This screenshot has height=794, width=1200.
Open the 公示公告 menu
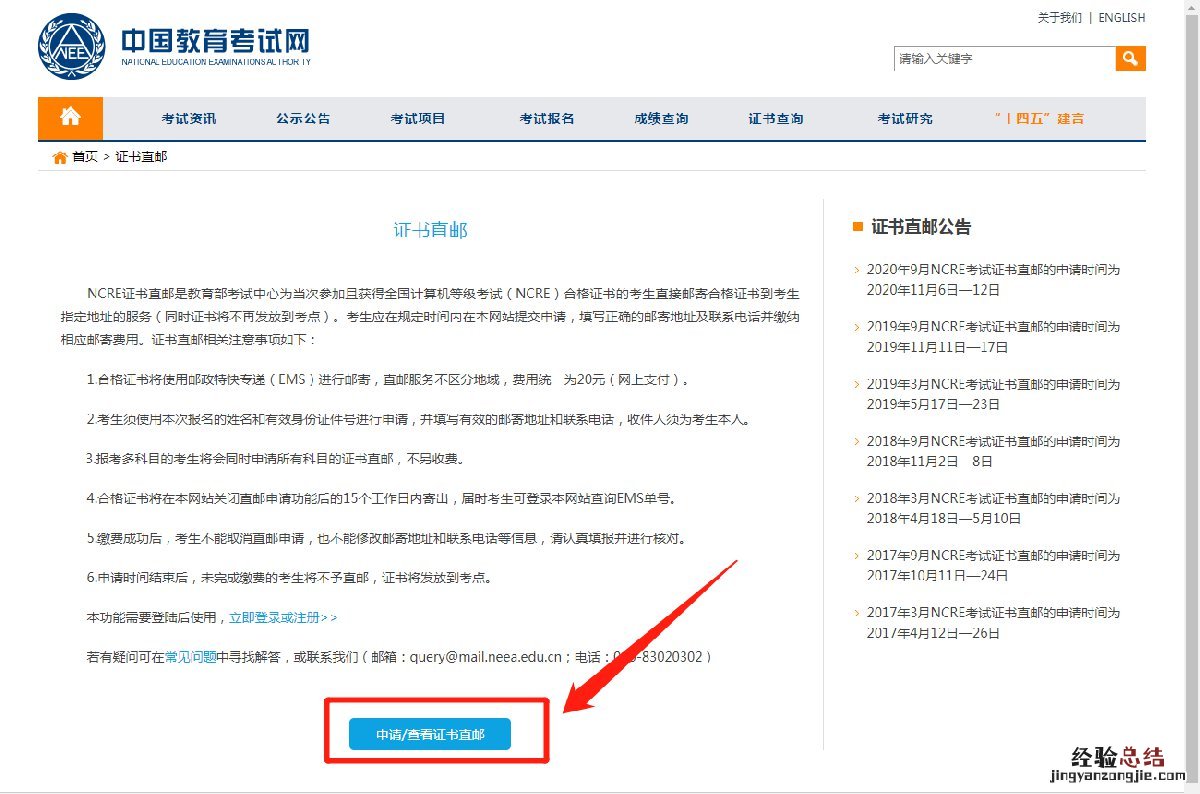303,119
